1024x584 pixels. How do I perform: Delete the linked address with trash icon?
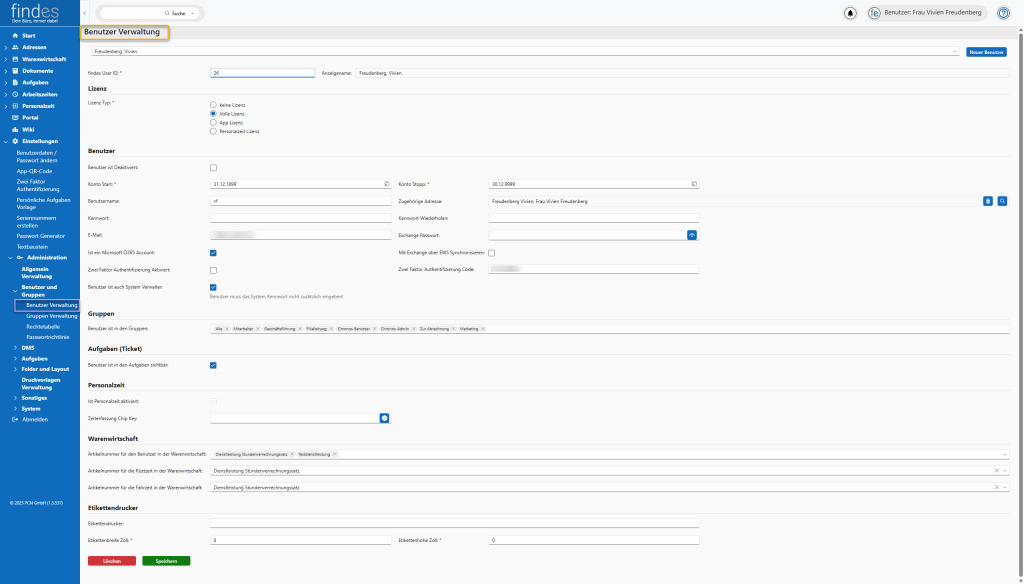click(988, 201)
